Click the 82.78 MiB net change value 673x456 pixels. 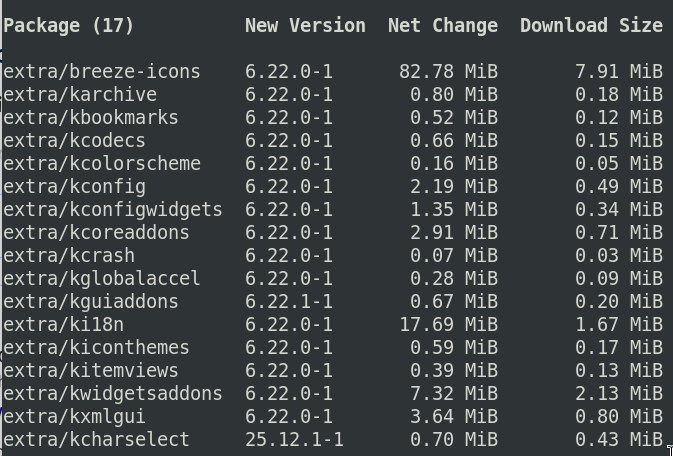point(447,72)
